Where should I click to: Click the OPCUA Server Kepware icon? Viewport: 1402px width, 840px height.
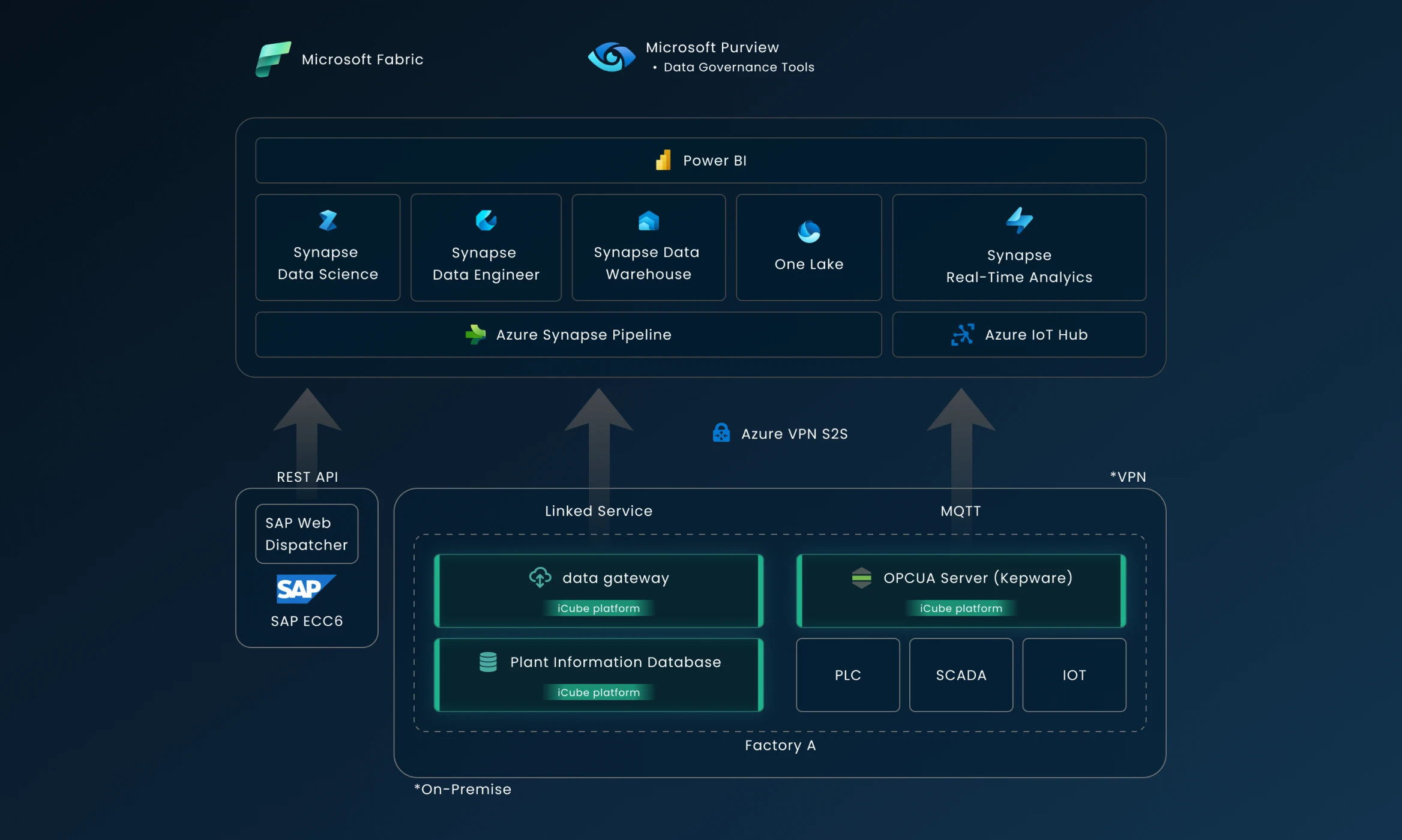point(861,578)
